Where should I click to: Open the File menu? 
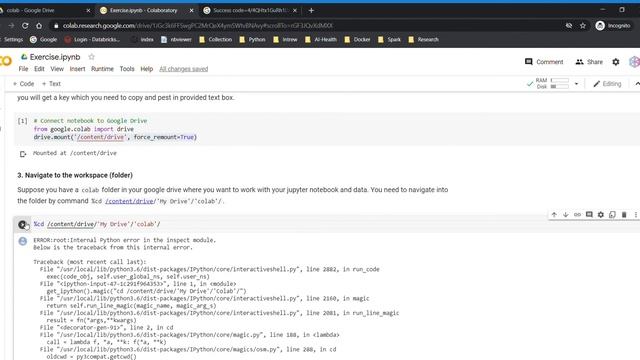coord(23,69)
